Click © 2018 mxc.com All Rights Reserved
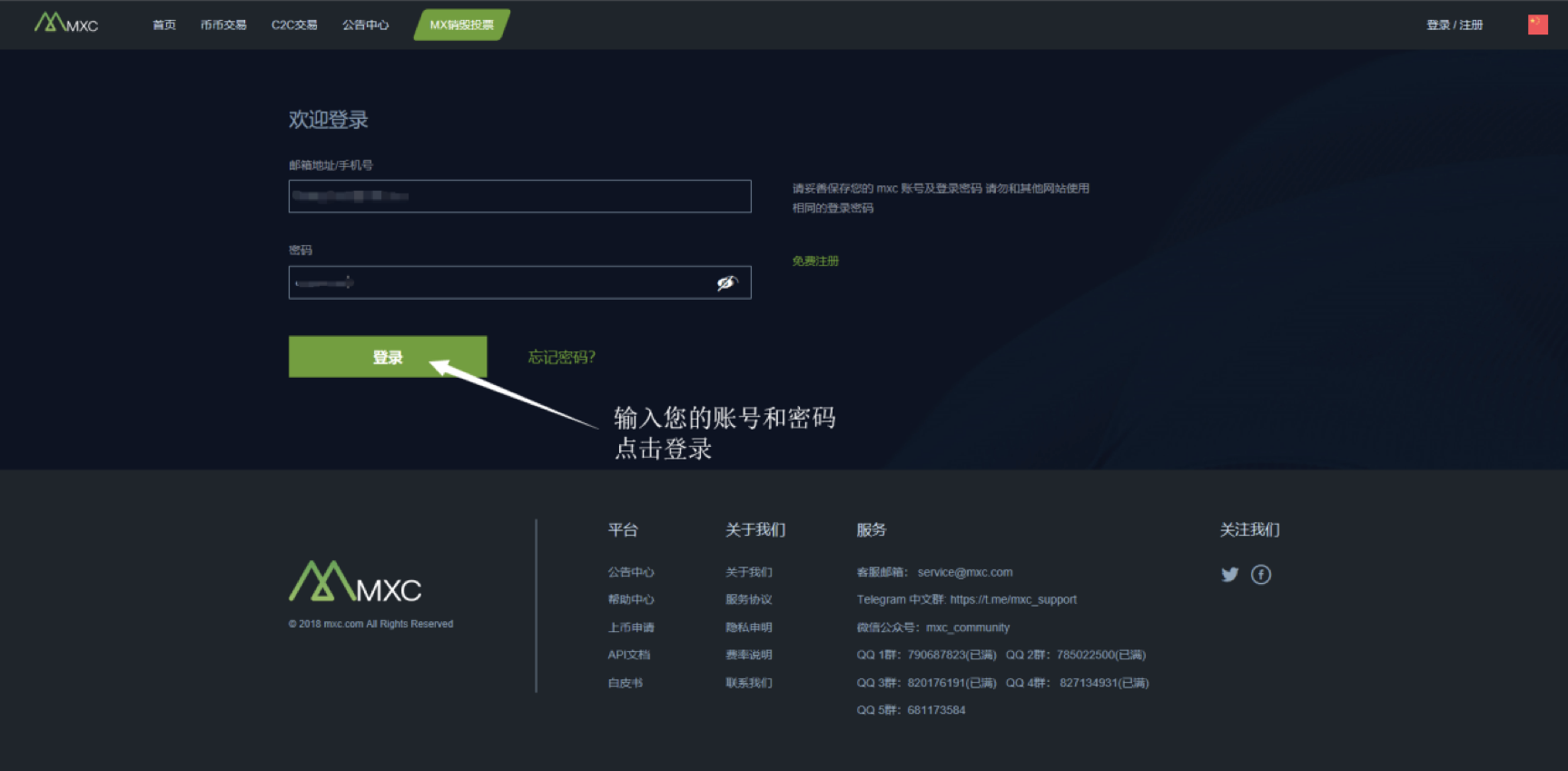Viewport: 1568px width, 771px height. pos(370,624)
